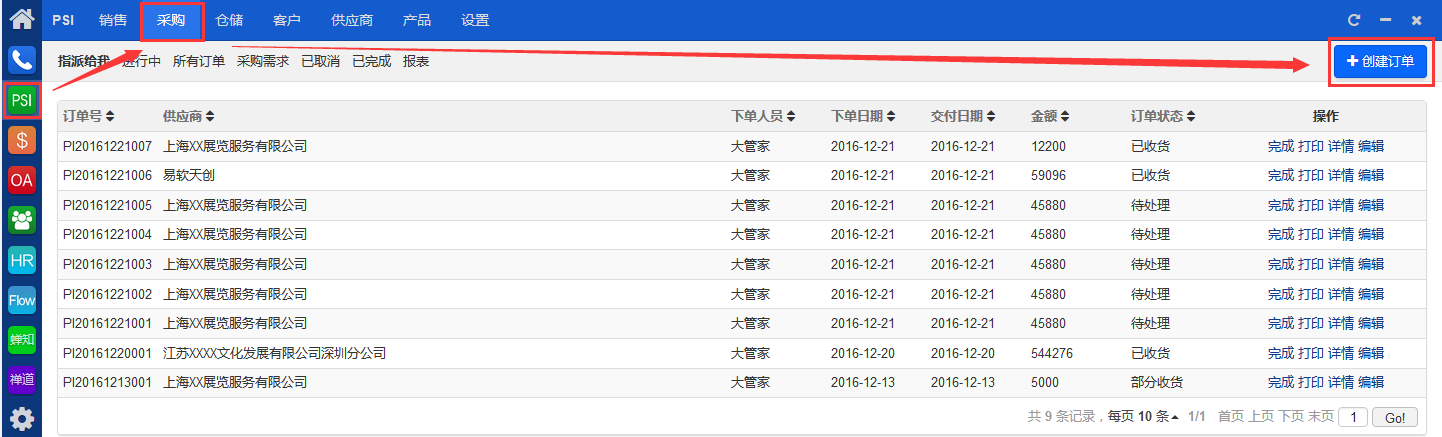Viewport: 1442px width, 437px height.
Task: Click order number PI20161213001
Action: click(107, 382)
